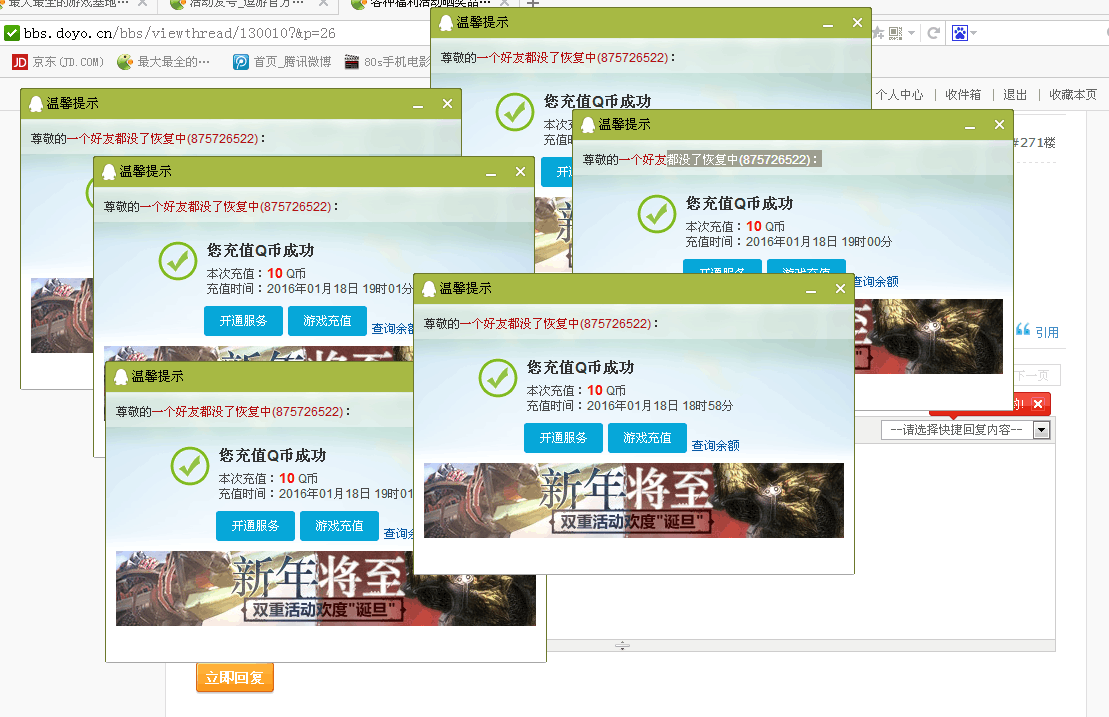Click the green checkmark in the 19时00分 popup

coord(657,214)
